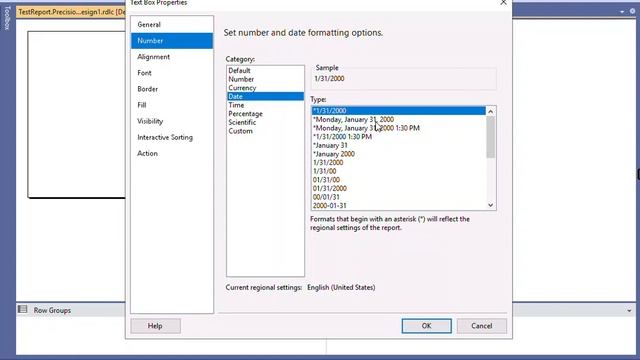Screen dimensions: 640x360
Task: Open the Row Groups panel dropdown arrow
Action: pyautogui.click(x=629, y=311)
